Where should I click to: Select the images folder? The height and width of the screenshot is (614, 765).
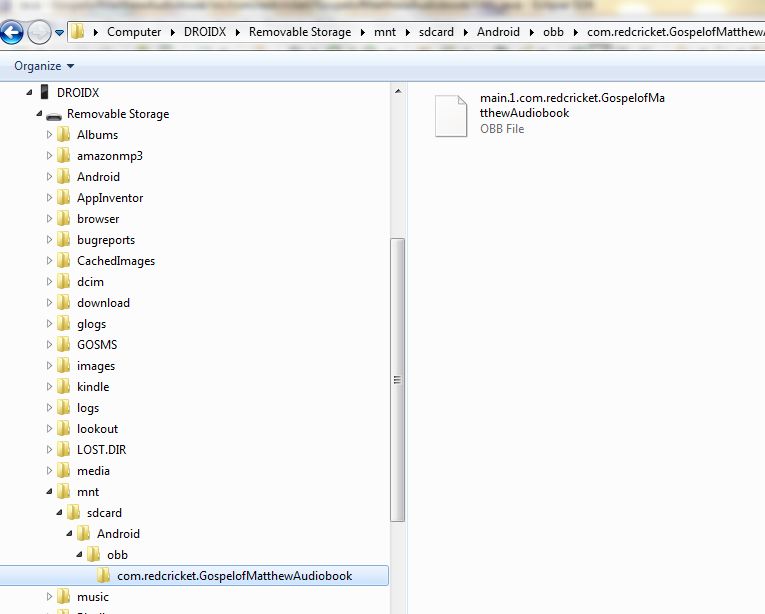tap(96, 366)
